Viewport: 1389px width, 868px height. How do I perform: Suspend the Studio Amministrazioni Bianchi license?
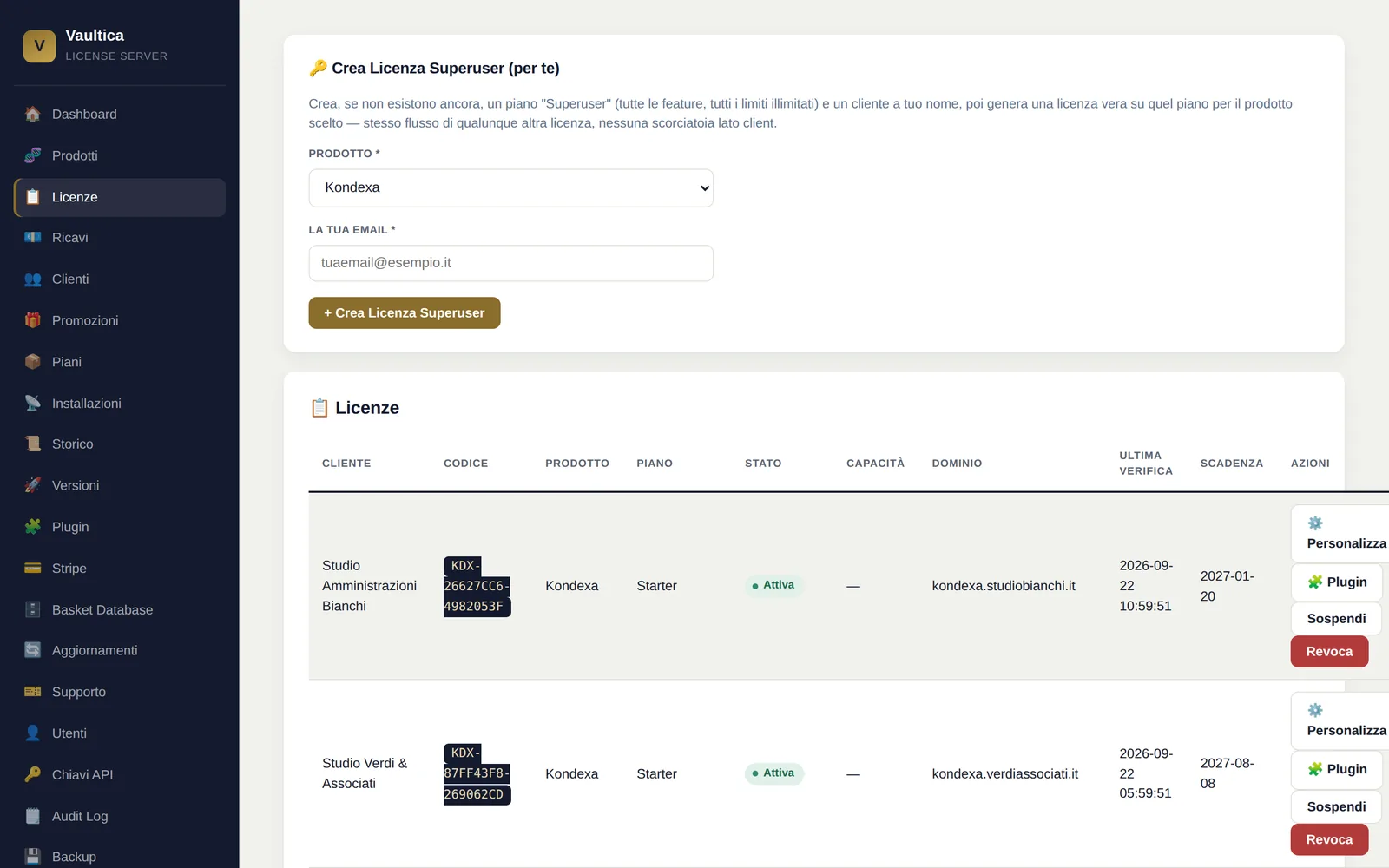click(1336, 619)
